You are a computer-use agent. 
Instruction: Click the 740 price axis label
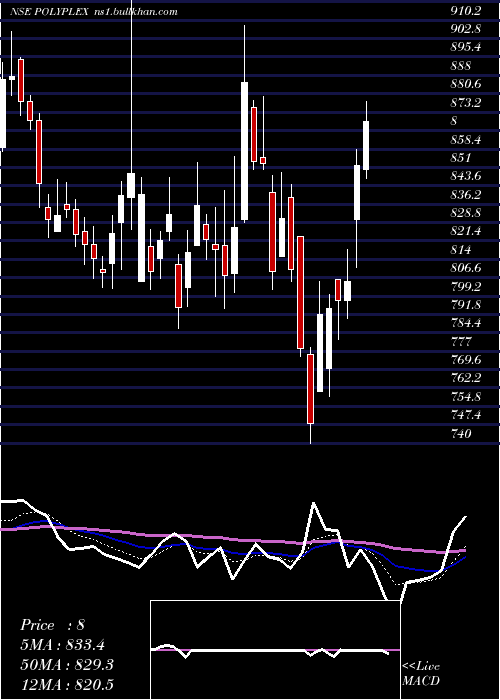click(x=461, y=433)
